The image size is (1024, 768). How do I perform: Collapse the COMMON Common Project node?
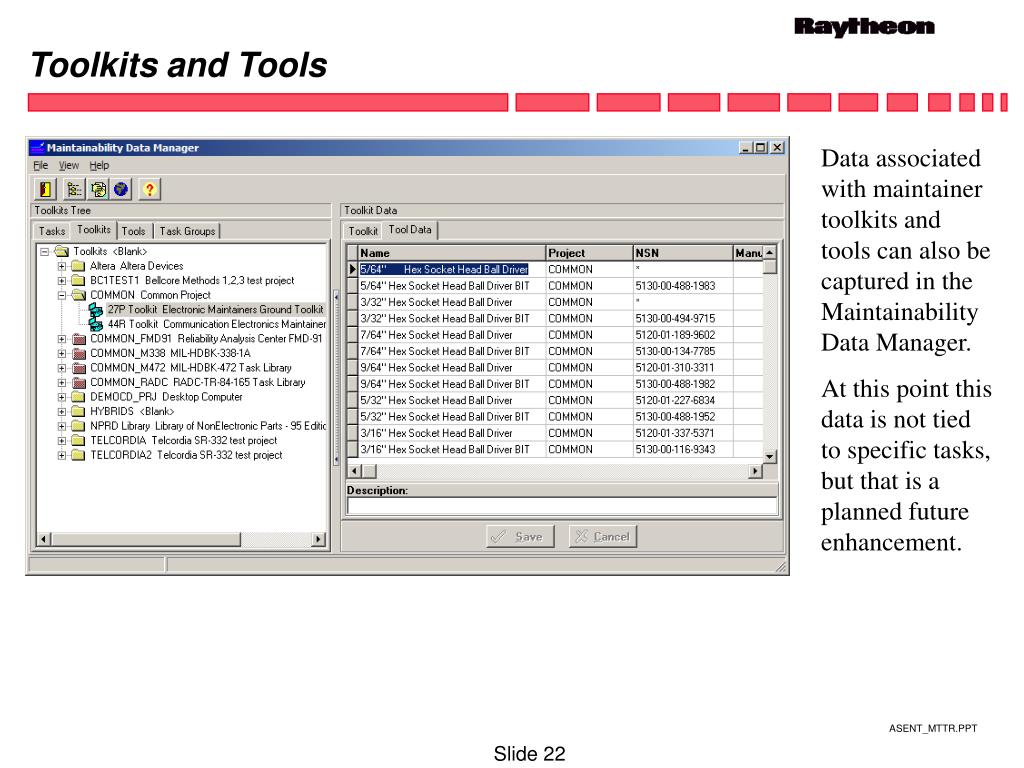pos(61,295)
